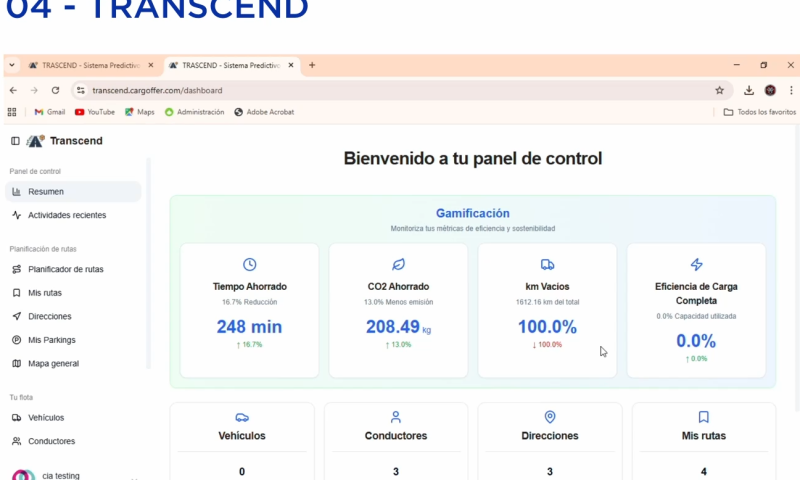Open Mis Parkings section
Viewport: 800px width, 480px height.
pyautogui.click(x=51, y=340)
